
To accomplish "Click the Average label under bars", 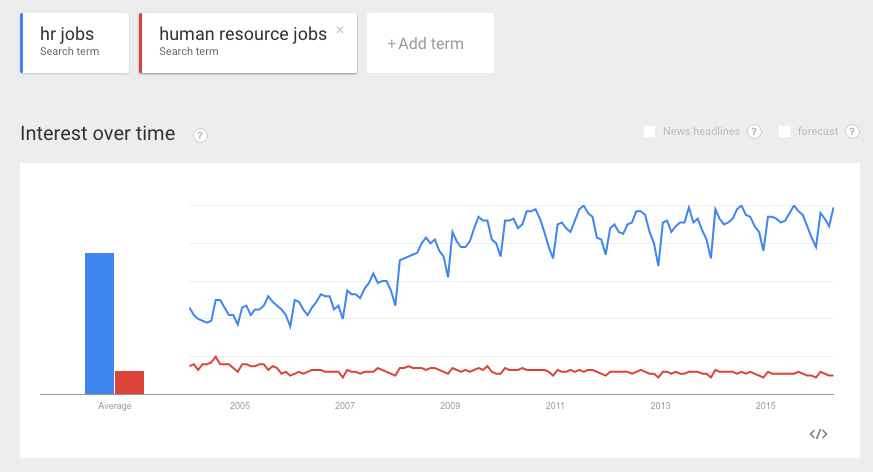I will point(115,406).
